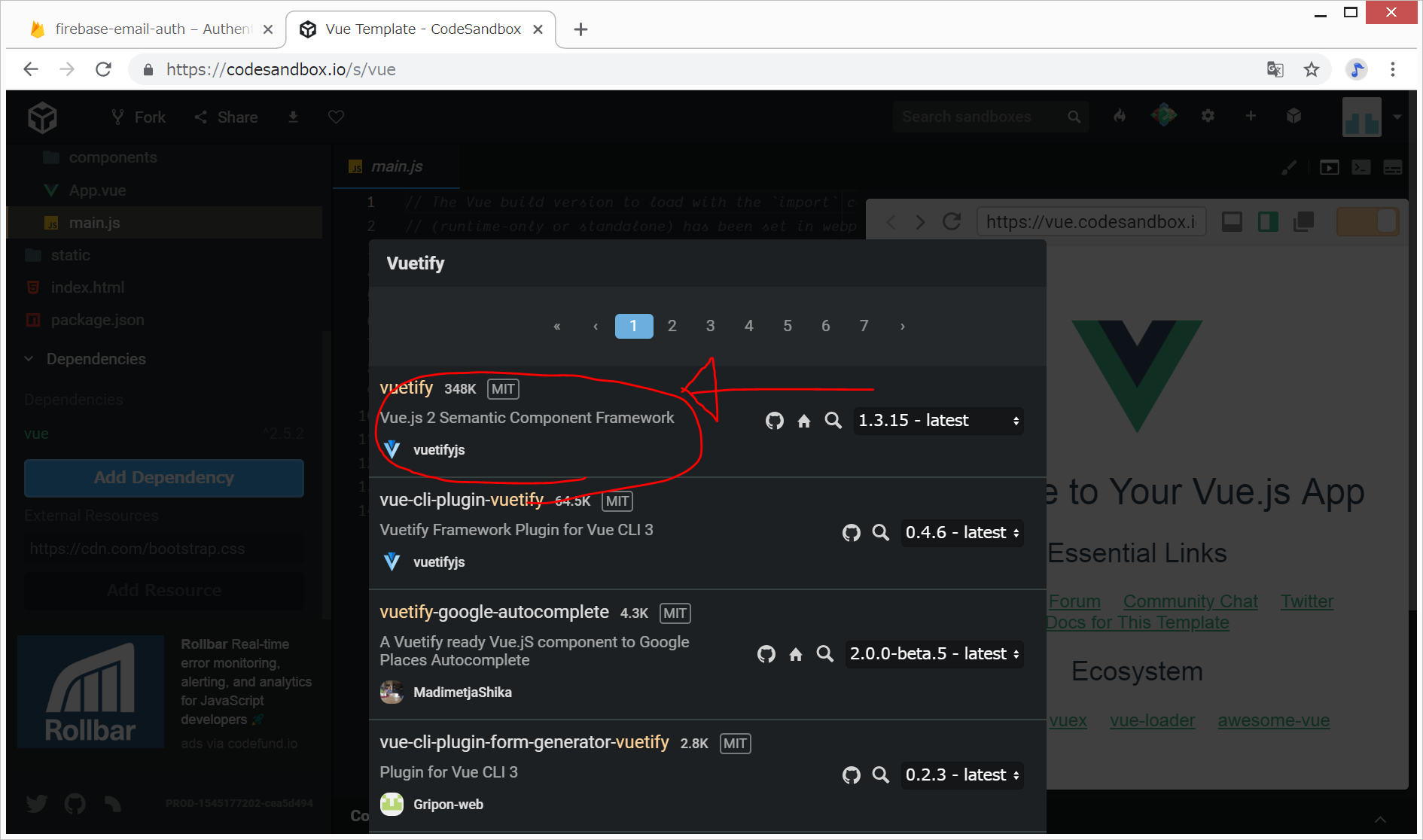Reload the browser page
Viewport: 1423px width, 840px height.
coord(104,69)
